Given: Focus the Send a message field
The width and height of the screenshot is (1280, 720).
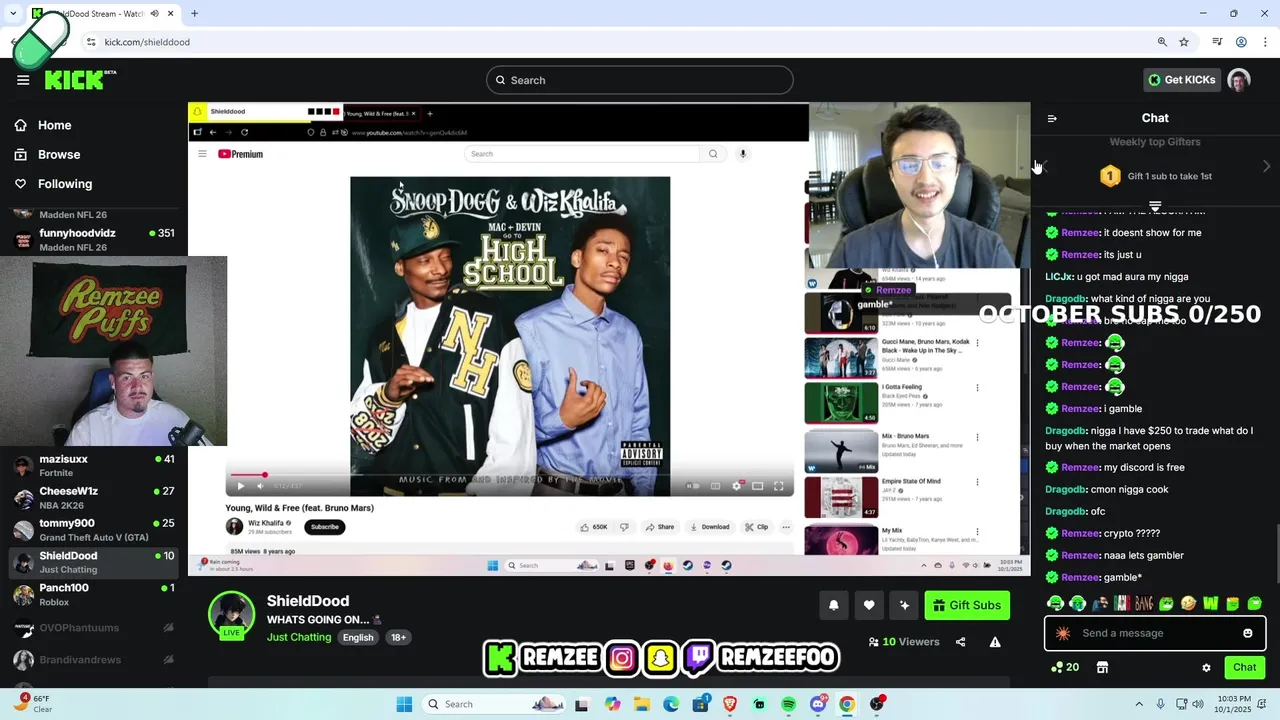Looking at the screenshot, I should pyautogui.click(x=1155, y=633).
